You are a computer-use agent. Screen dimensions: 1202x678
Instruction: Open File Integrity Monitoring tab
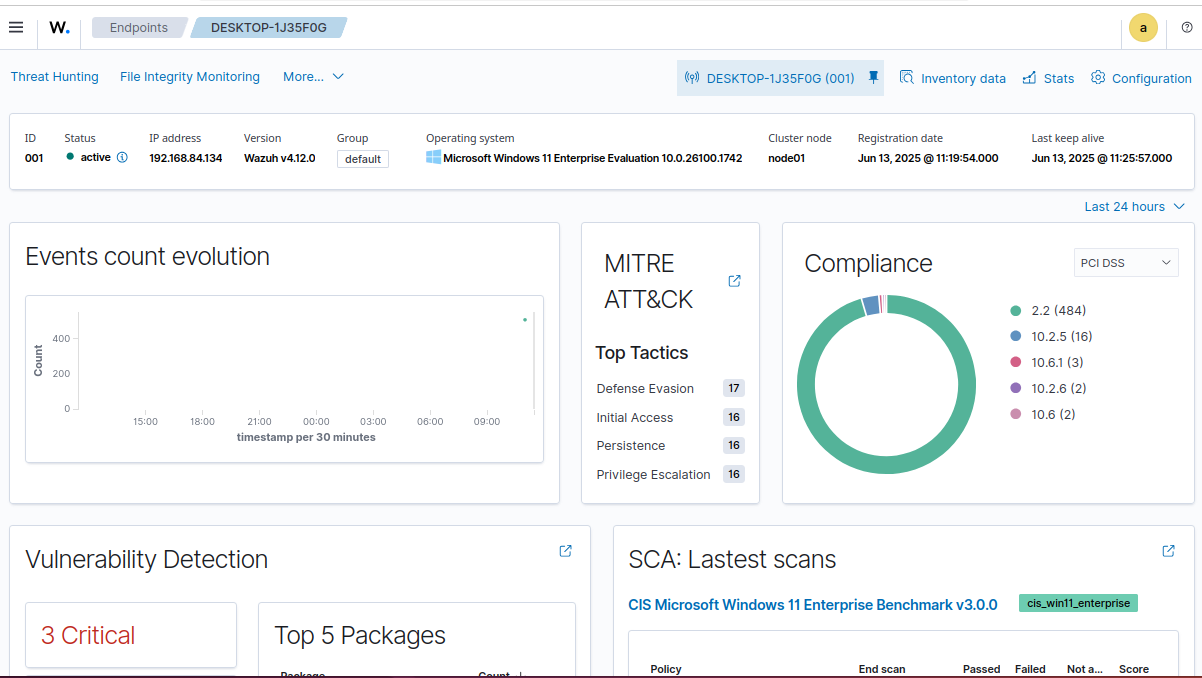click(x=190, y=77)
